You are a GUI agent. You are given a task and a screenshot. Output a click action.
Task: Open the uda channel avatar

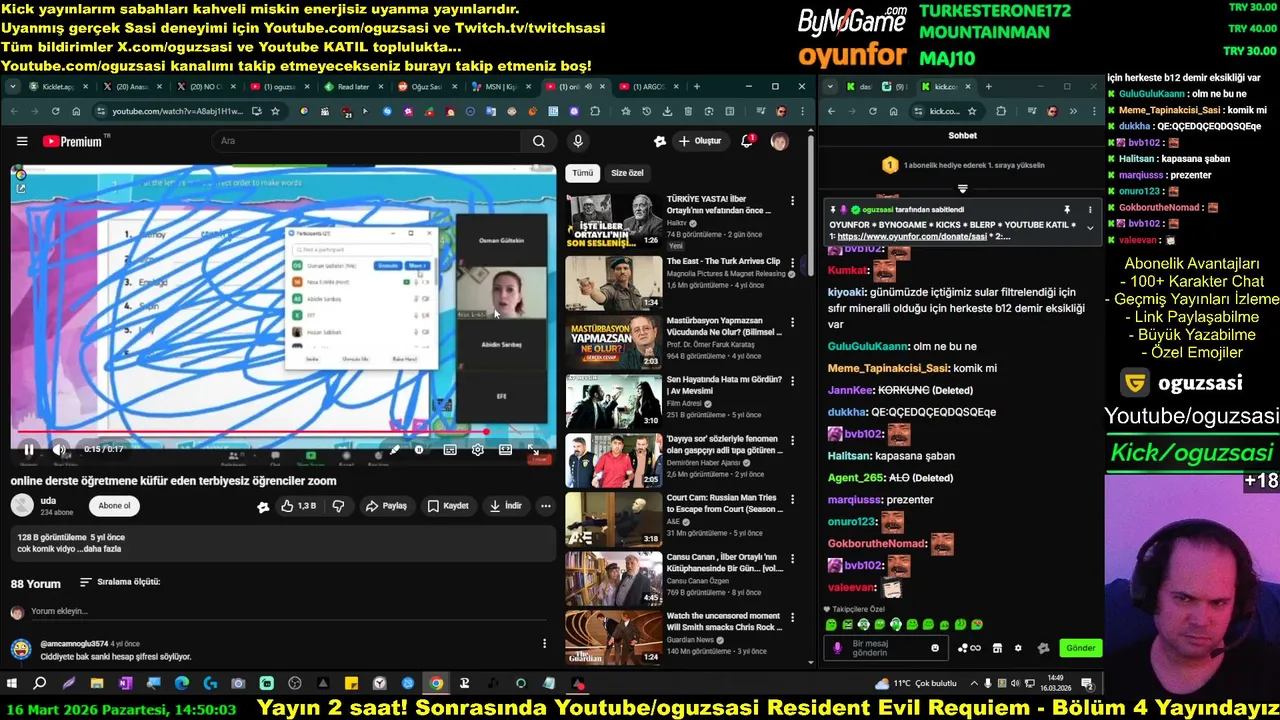(x=22, y=506)
